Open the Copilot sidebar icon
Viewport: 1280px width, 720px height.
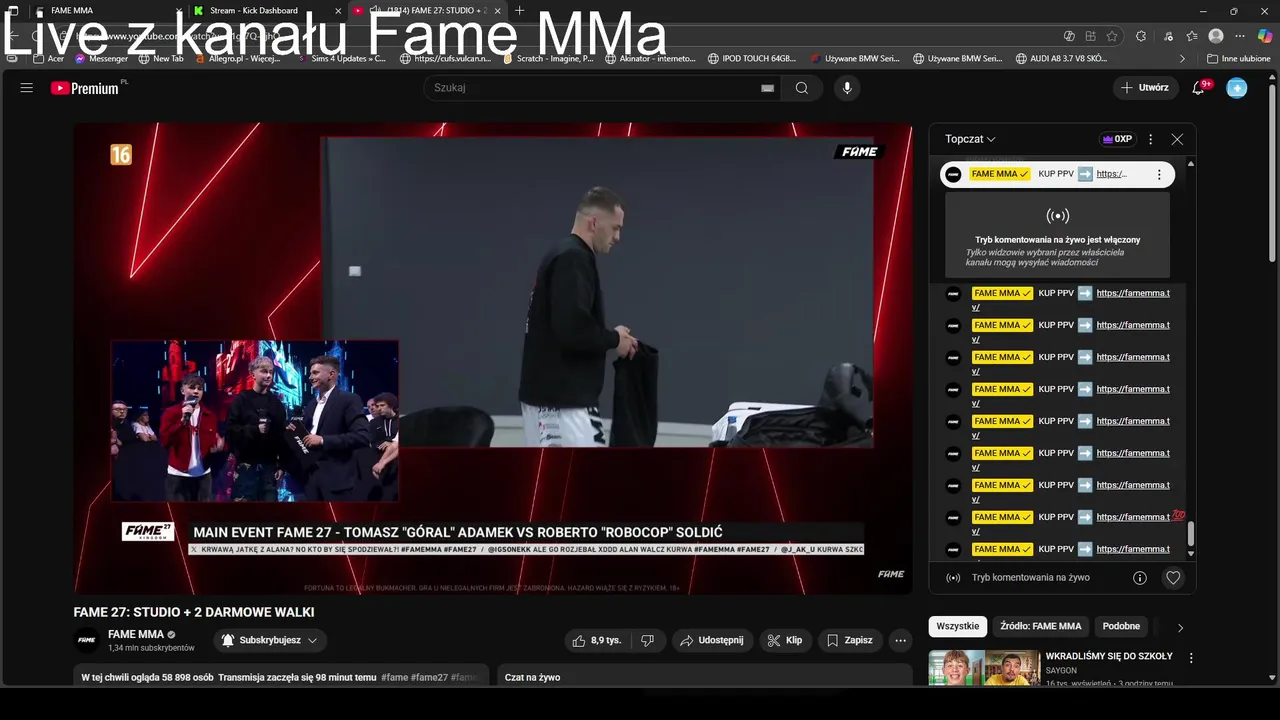(x=1265, y=36)
